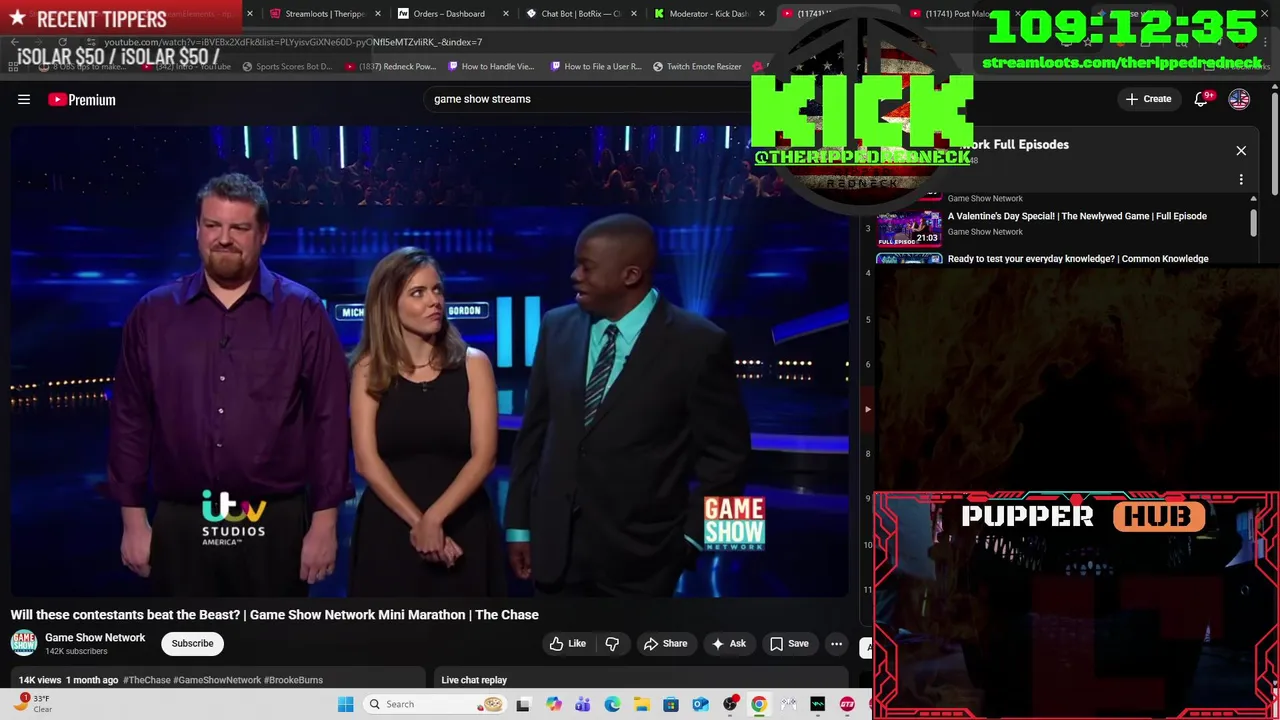1280x720 pixels.
Task: Close the Chat Bot BotRix tab
Action: pos(634,14)
